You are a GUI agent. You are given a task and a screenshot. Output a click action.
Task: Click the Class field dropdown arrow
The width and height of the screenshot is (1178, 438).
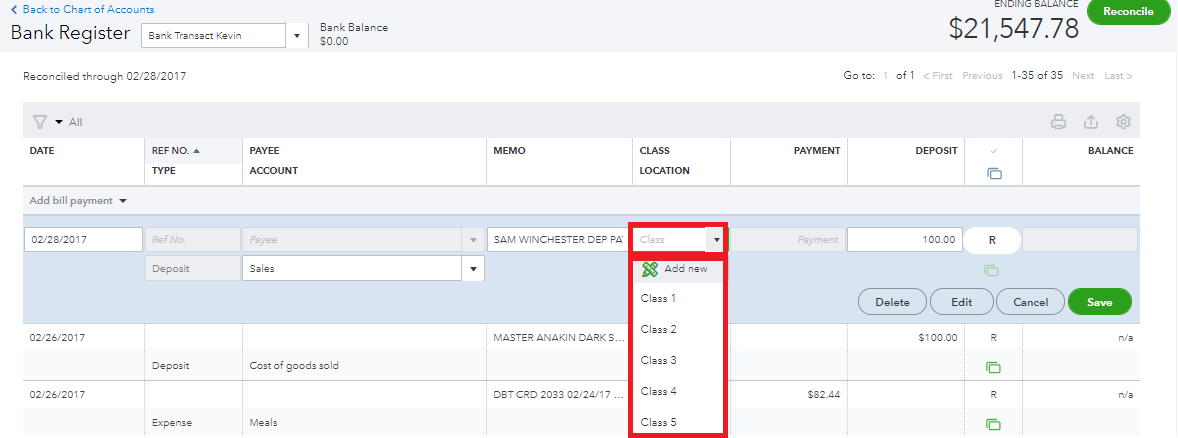click(x=717, y=240)
